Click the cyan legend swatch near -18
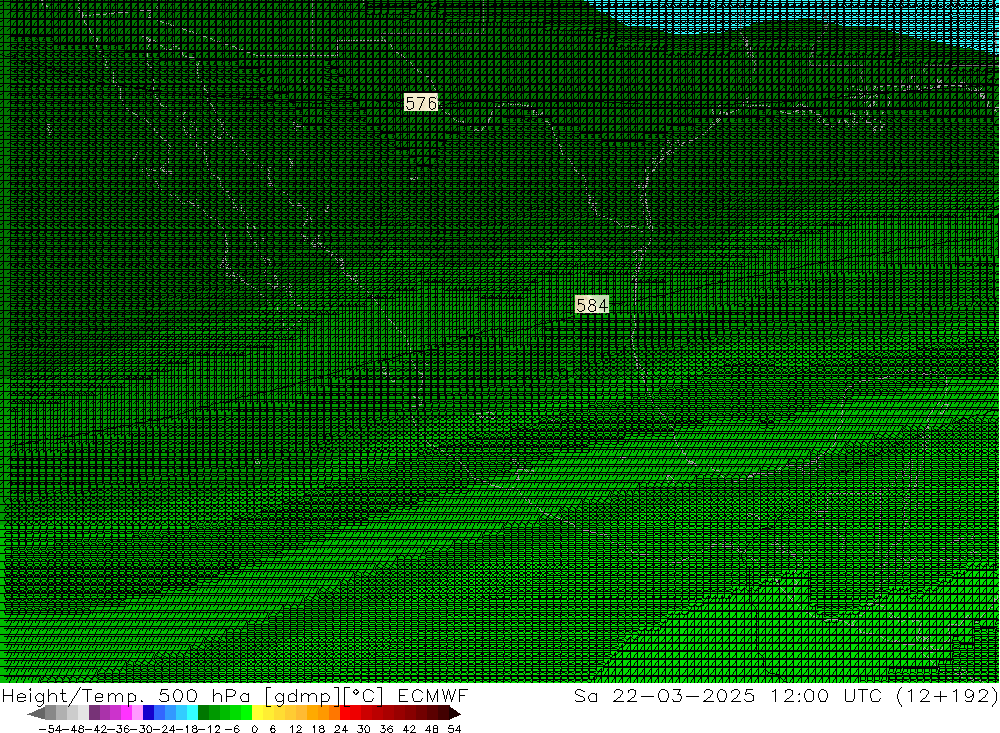This screenshot has width=1000, height=733. pyautogui.click(x=192, y=713)
